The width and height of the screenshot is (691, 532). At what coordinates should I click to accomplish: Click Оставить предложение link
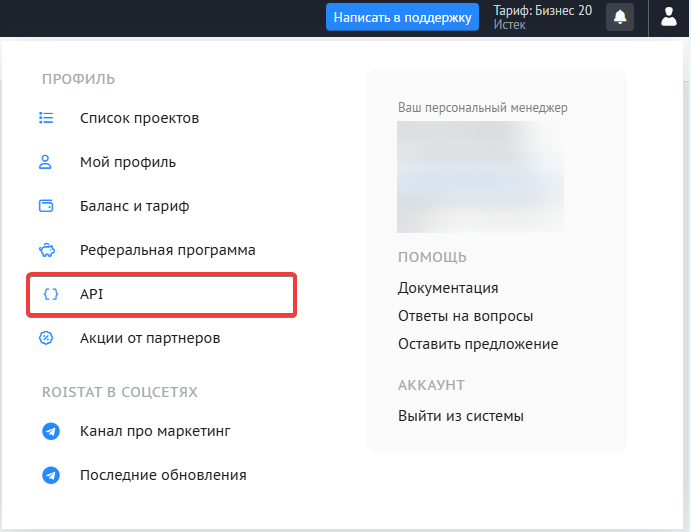[x=478, y=344]
